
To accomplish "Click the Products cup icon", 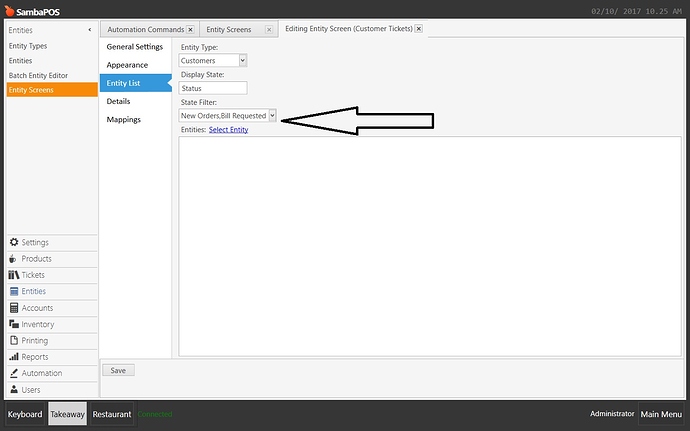I will (13, 258).
